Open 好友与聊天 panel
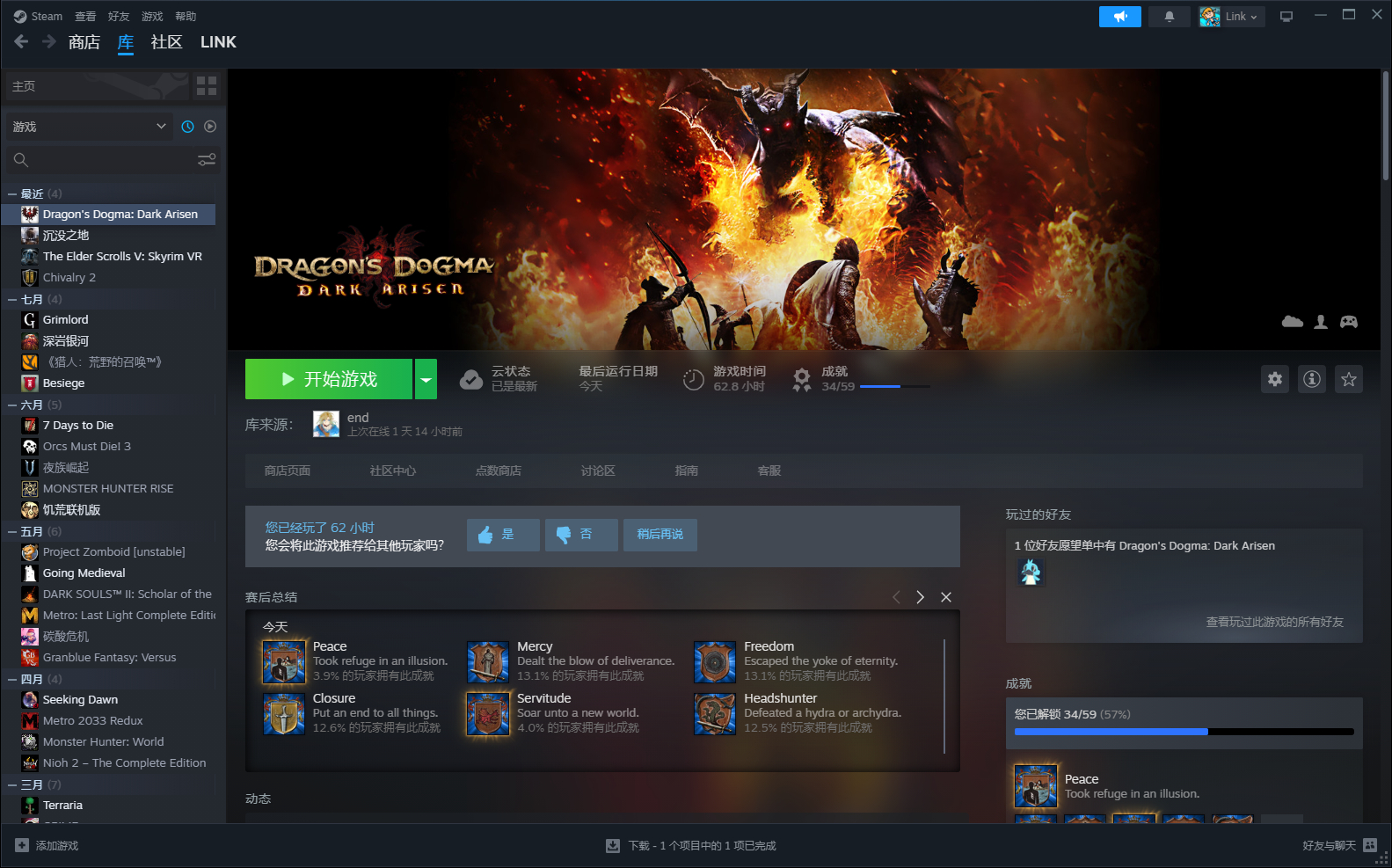The image size is (1392, 868). click(1339, 845)
